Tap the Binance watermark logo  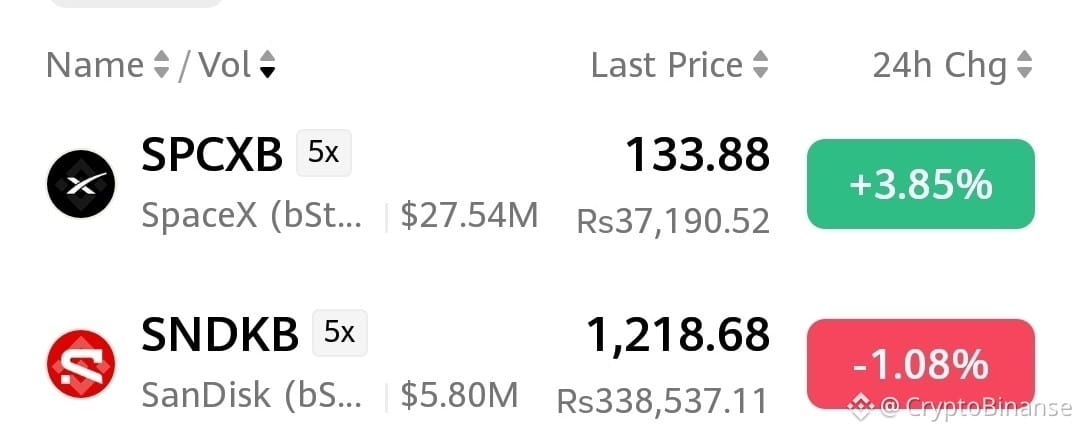point(860,407)
